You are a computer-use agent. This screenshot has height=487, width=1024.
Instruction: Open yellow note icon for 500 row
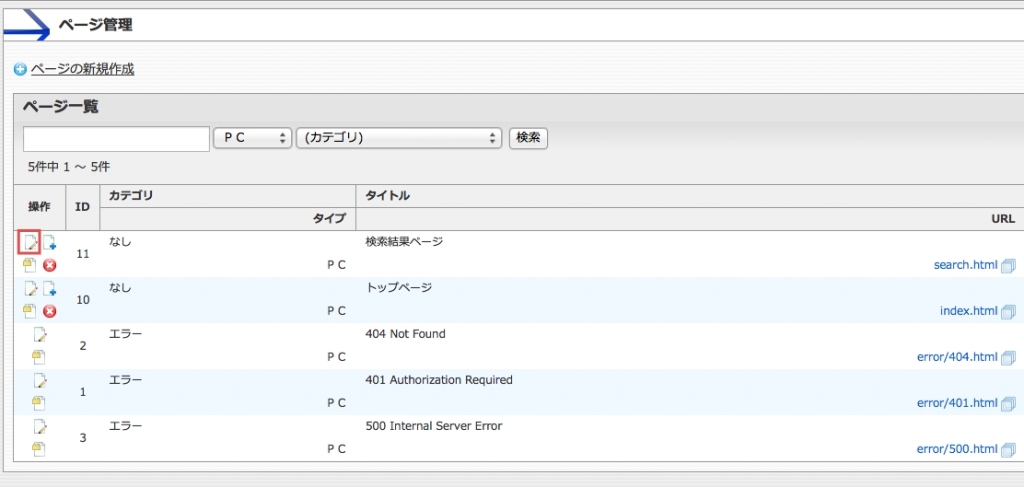coord(39,448)
